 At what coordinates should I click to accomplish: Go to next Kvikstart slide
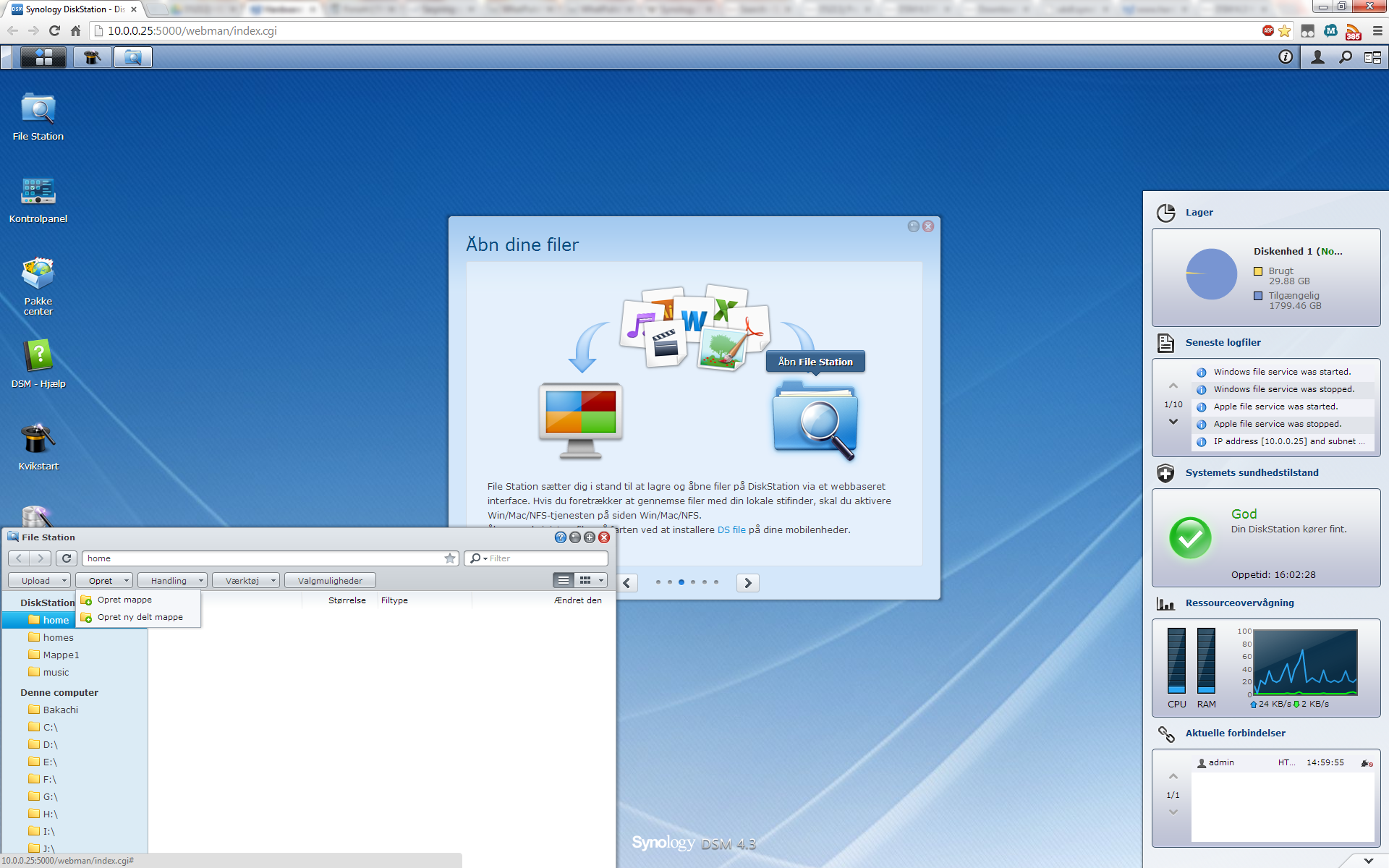748,583
